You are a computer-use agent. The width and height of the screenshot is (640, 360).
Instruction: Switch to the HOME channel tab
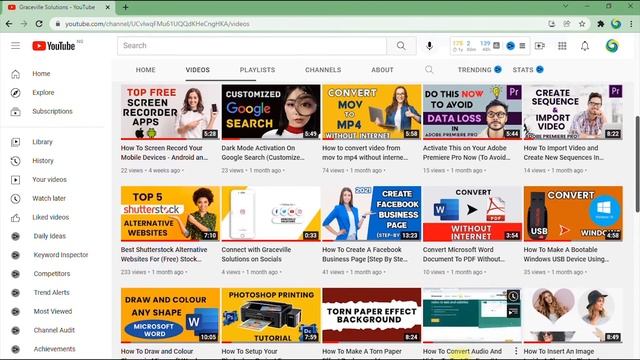pos(145,70)
